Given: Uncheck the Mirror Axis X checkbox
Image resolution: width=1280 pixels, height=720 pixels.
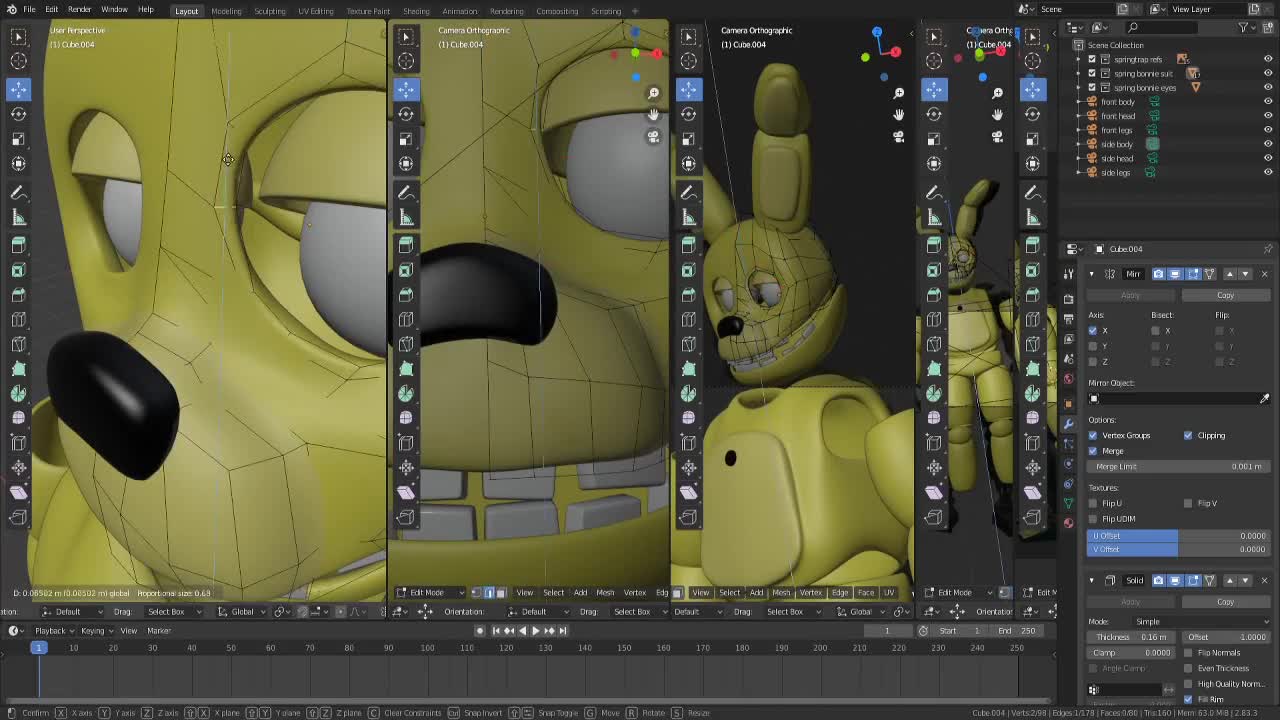Looking at the screenshot, I should click(x=1092, y=330).
